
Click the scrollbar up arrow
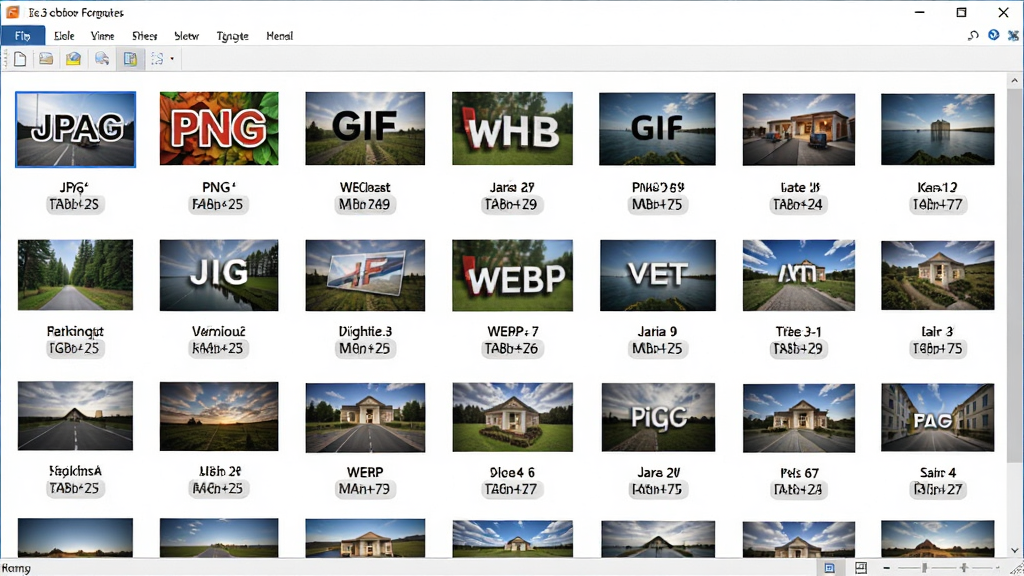(1014, 80)
